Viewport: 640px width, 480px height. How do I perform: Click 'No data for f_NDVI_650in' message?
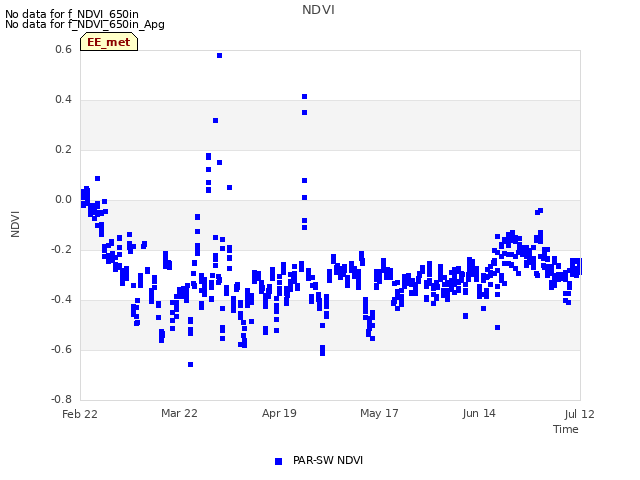72,14
